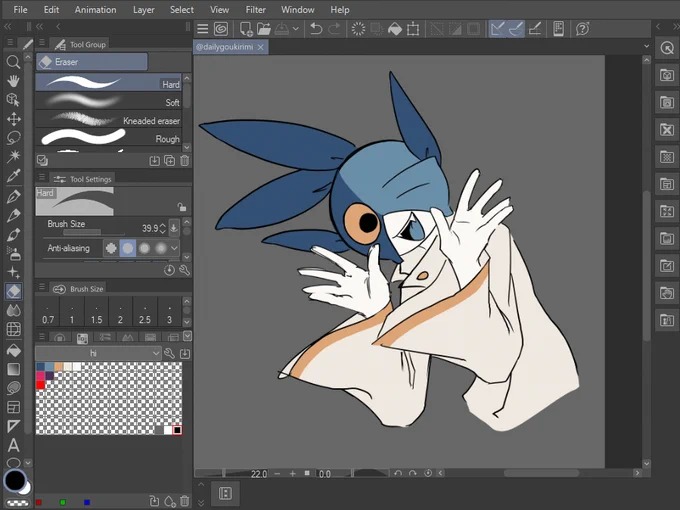
Task: Expand the color panel tabs menu arrow
Action: click(187, 336)
